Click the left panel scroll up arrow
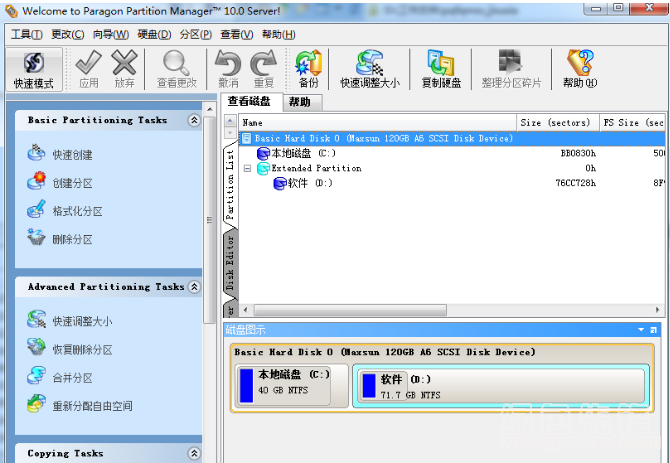 coord(209,109)
